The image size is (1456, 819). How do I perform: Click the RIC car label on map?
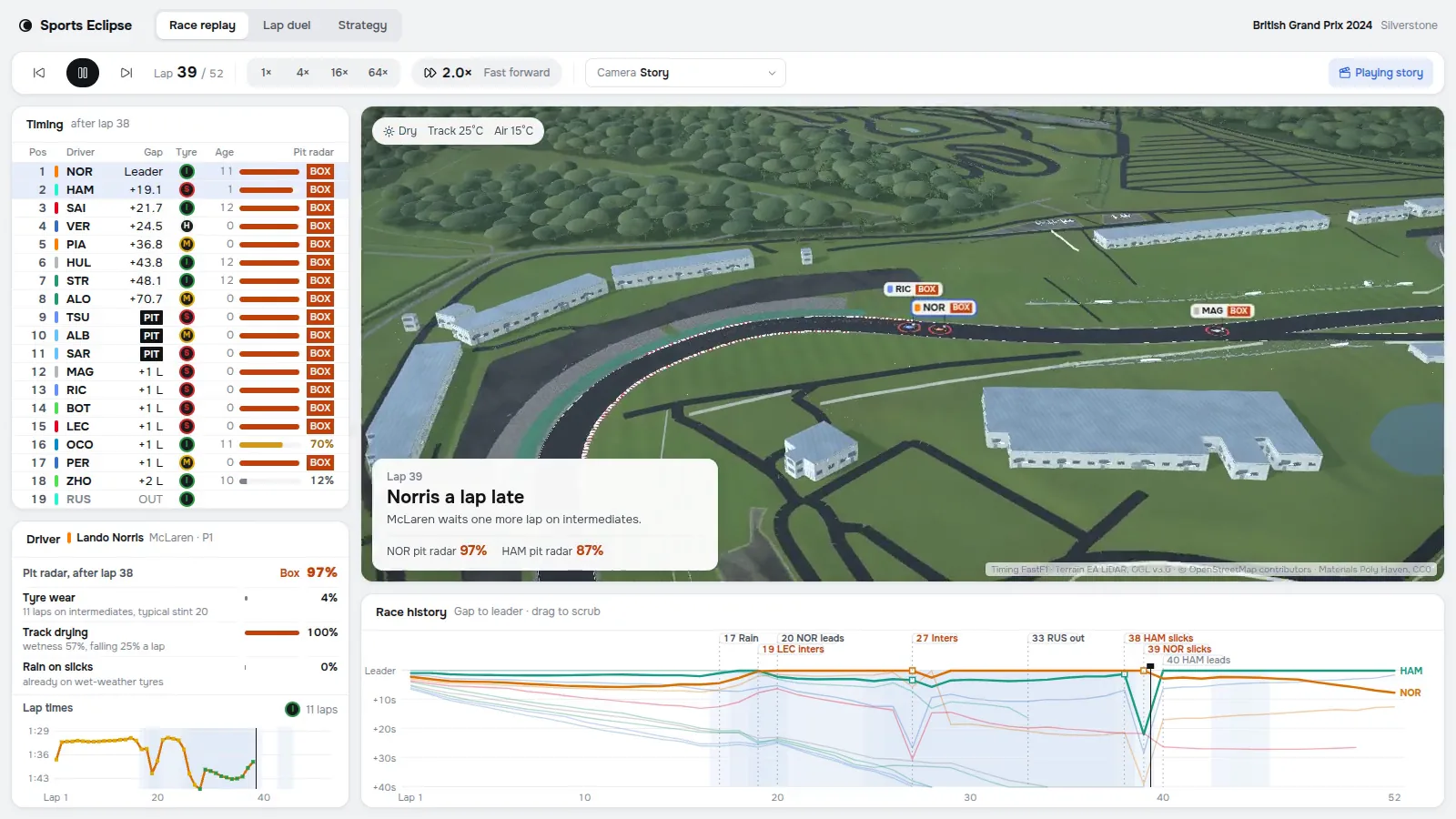913,289
